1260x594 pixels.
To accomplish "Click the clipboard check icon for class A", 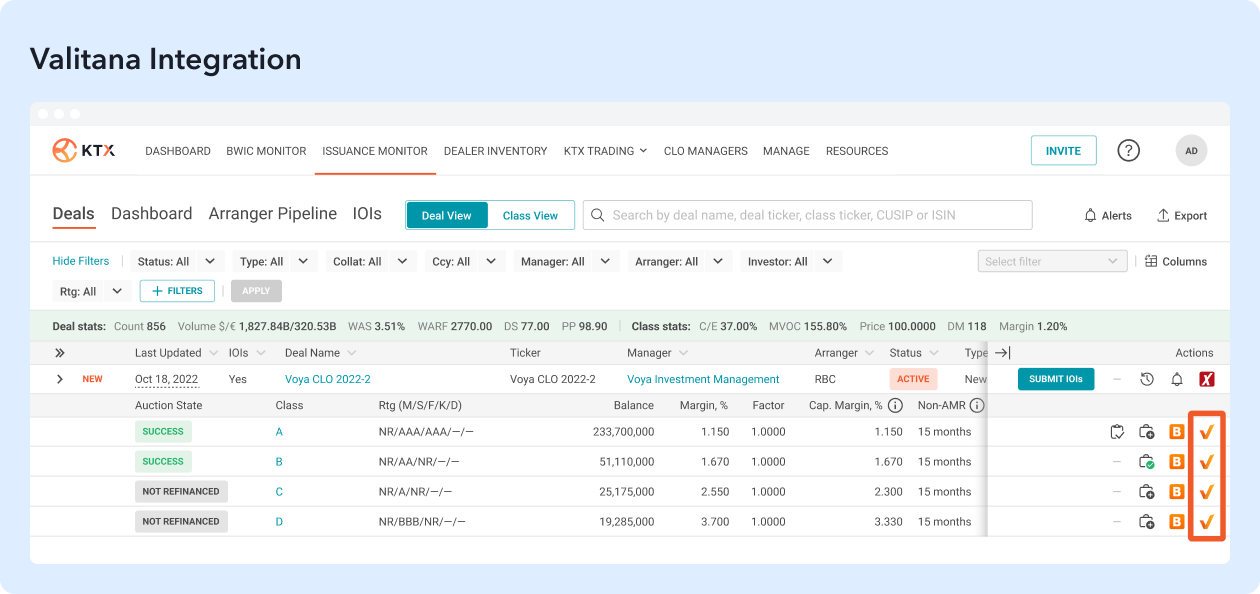I will point(1117,432).
